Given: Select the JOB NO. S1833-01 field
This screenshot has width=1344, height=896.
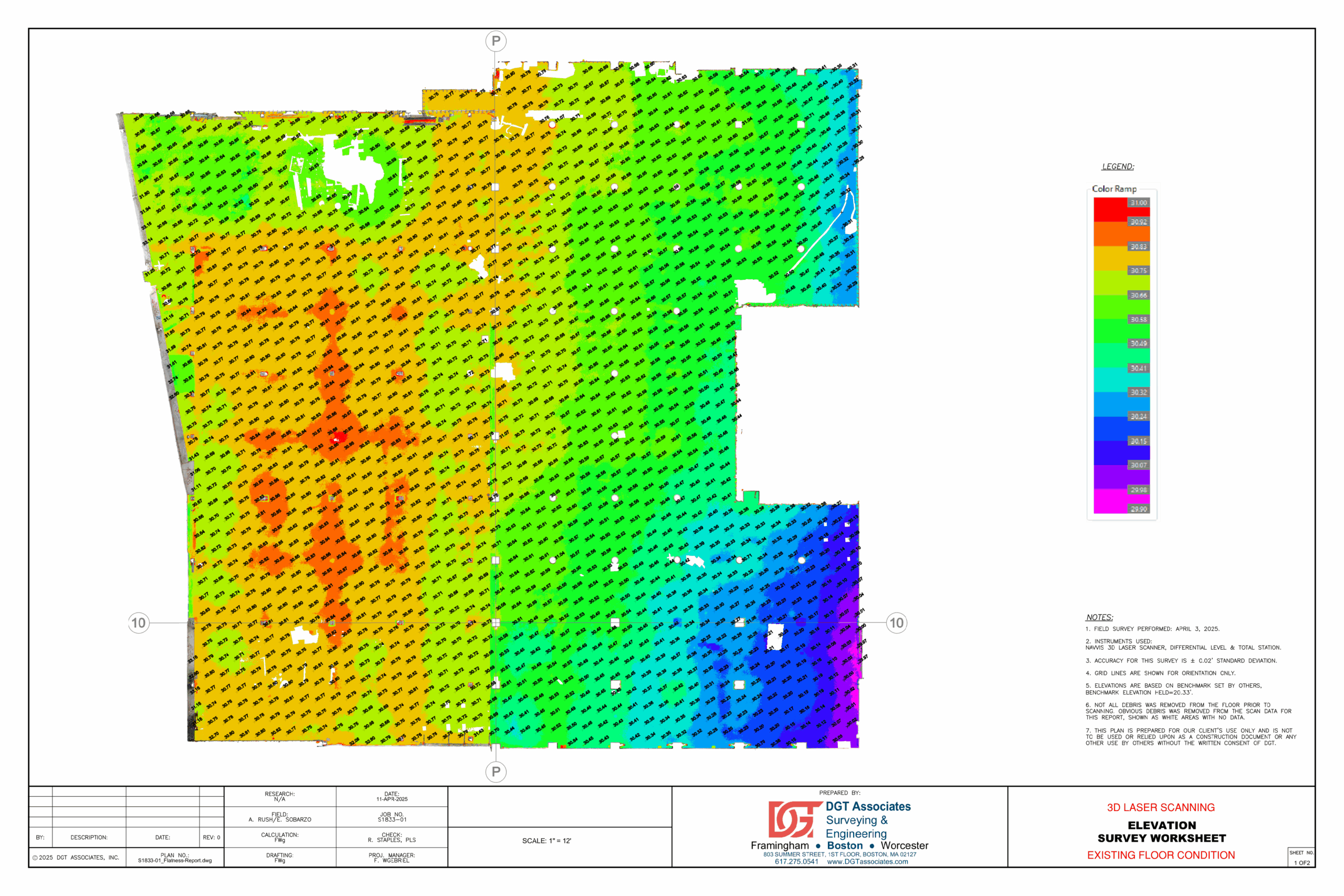Looking at the screenshot, I should (392, 817).
